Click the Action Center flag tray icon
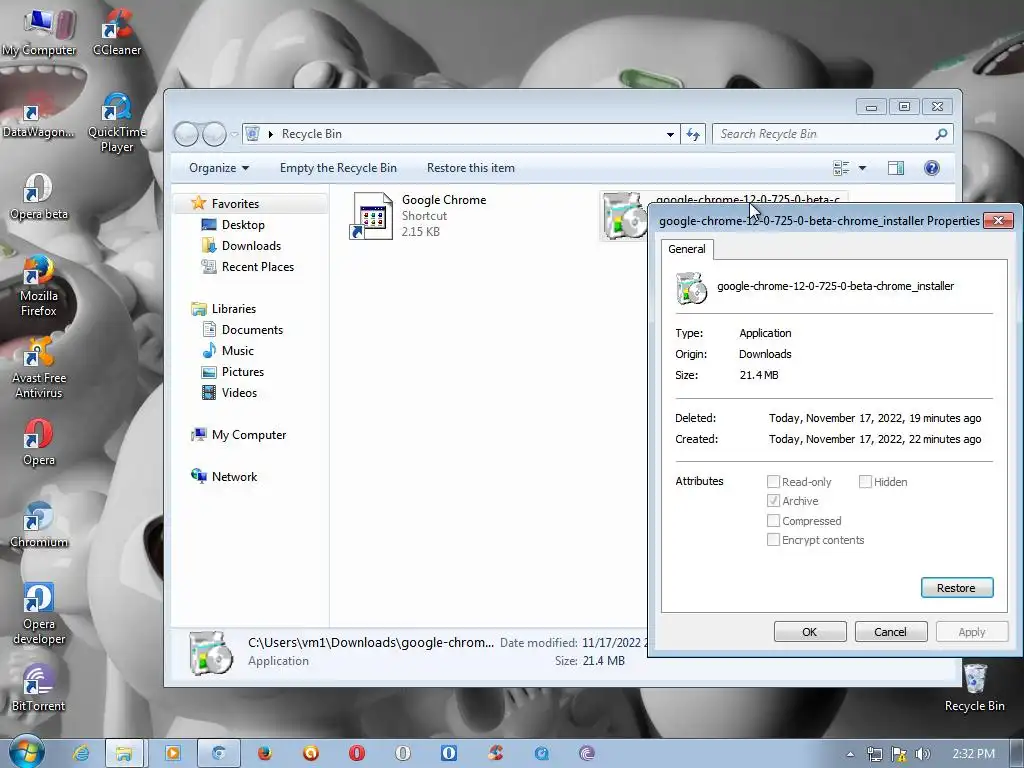 899,754
